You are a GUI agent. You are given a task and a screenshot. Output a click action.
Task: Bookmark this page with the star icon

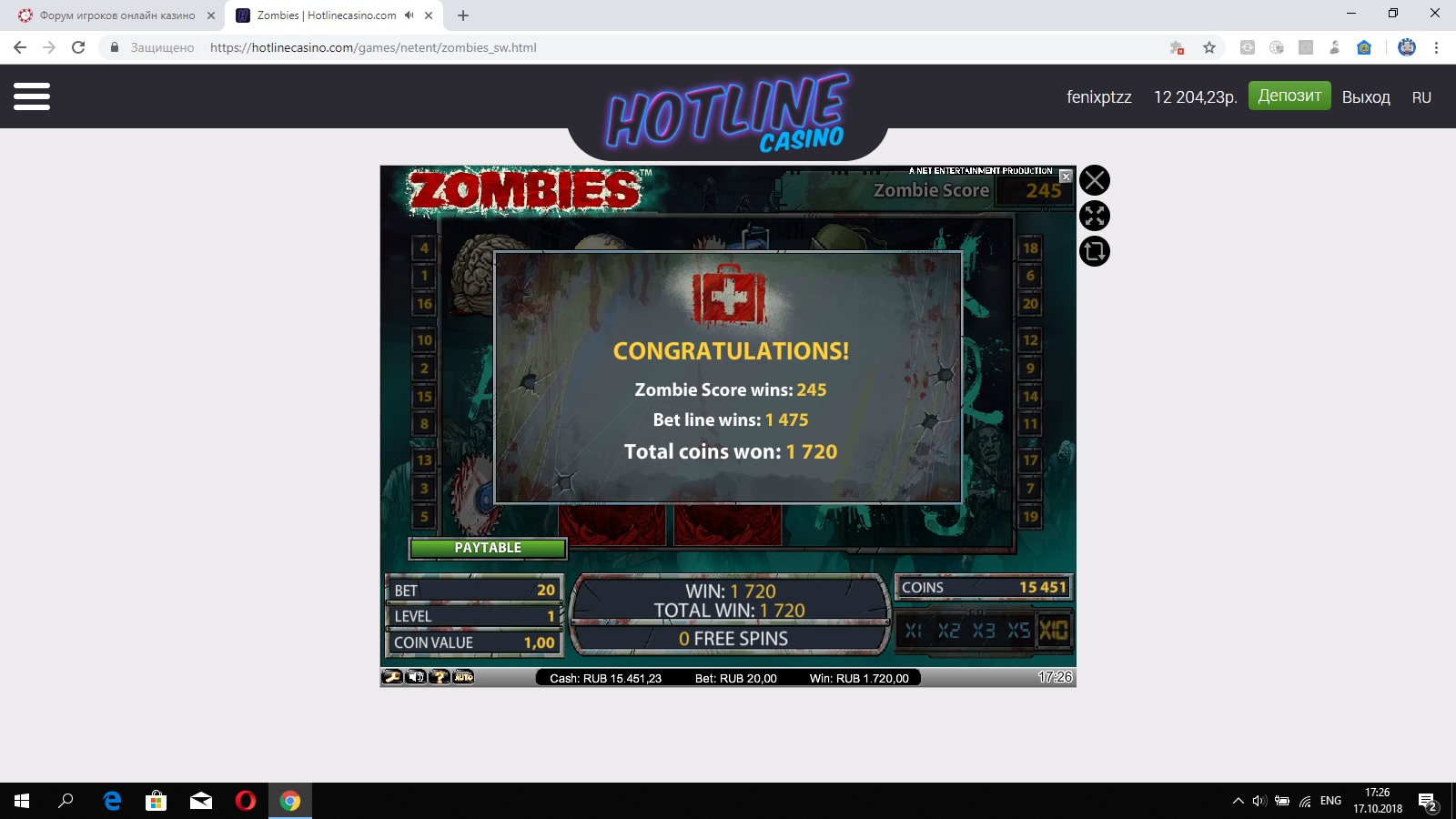point(1209,47)
